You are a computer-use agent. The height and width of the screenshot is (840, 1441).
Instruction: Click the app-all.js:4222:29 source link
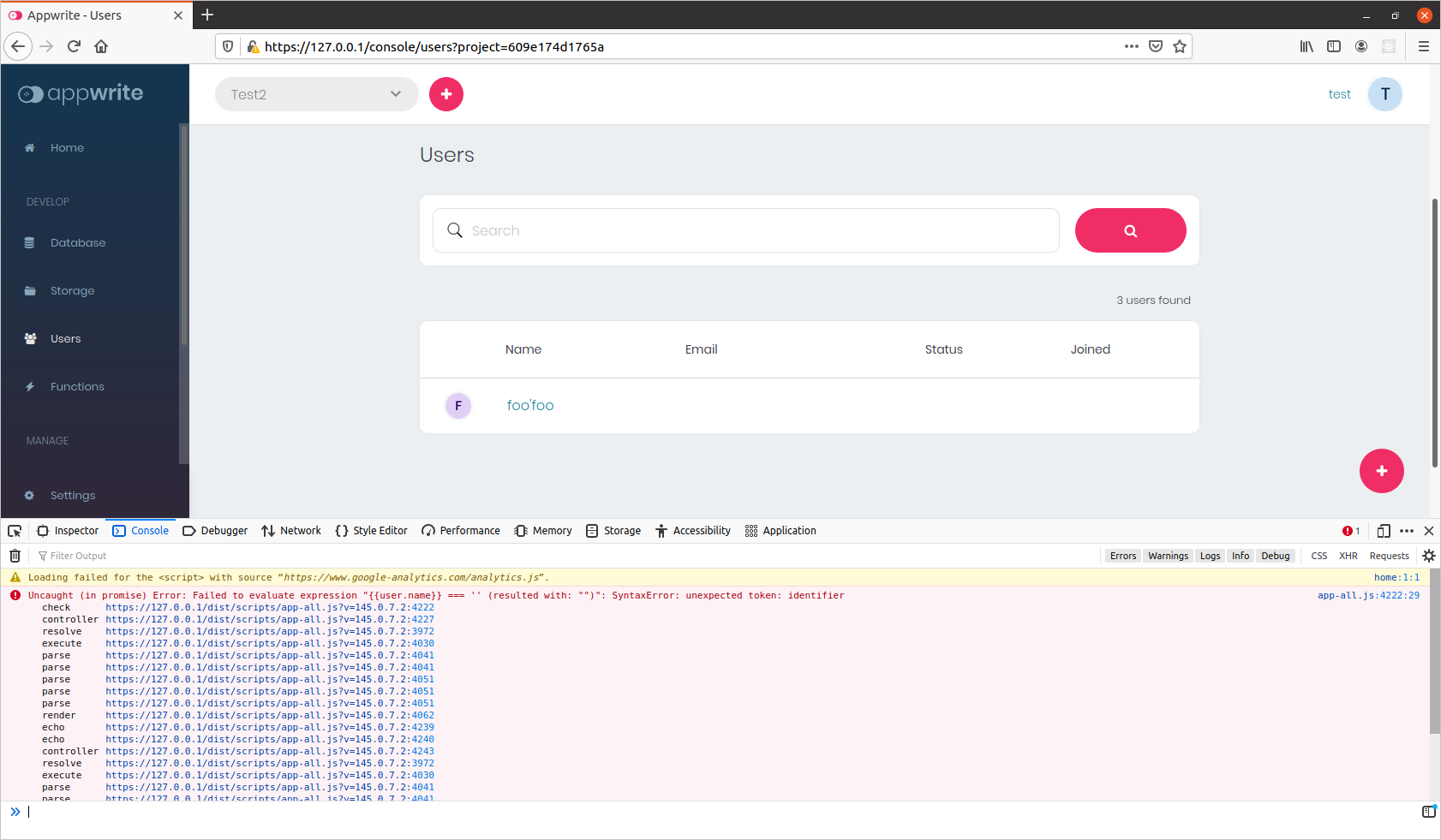point(1368,595)
